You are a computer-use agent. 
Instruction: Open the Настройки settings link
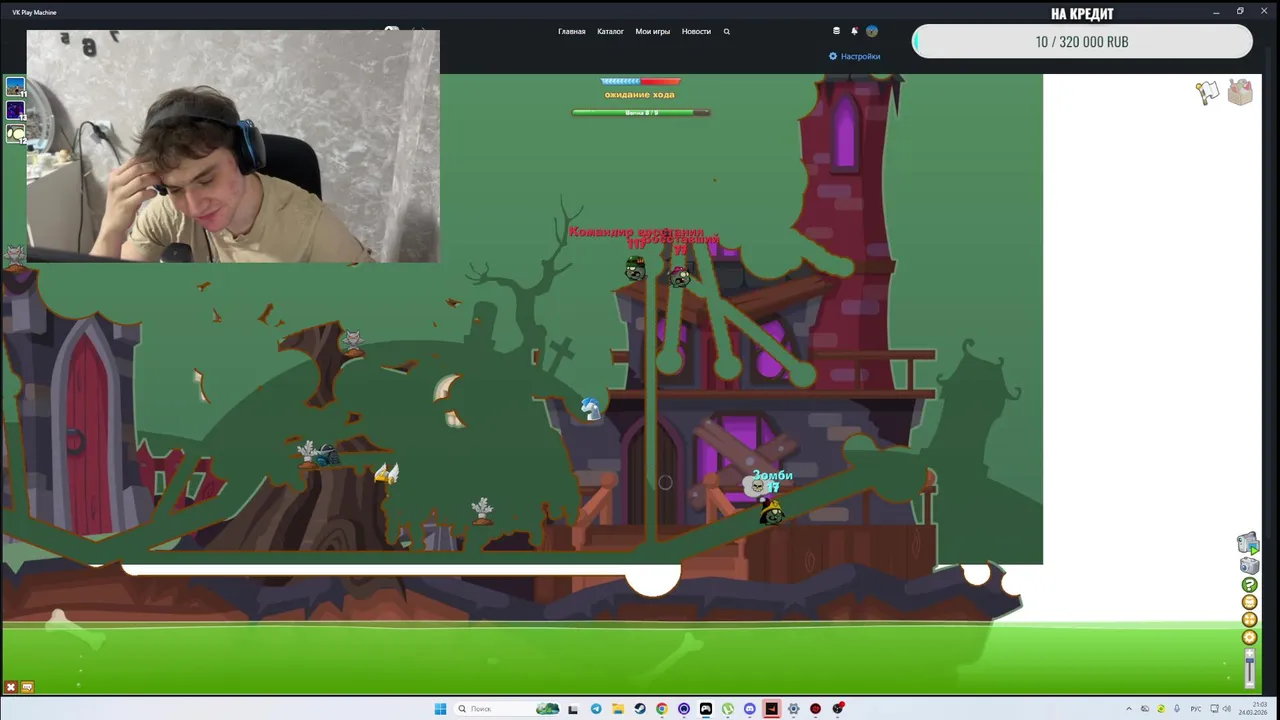point(855,57)
